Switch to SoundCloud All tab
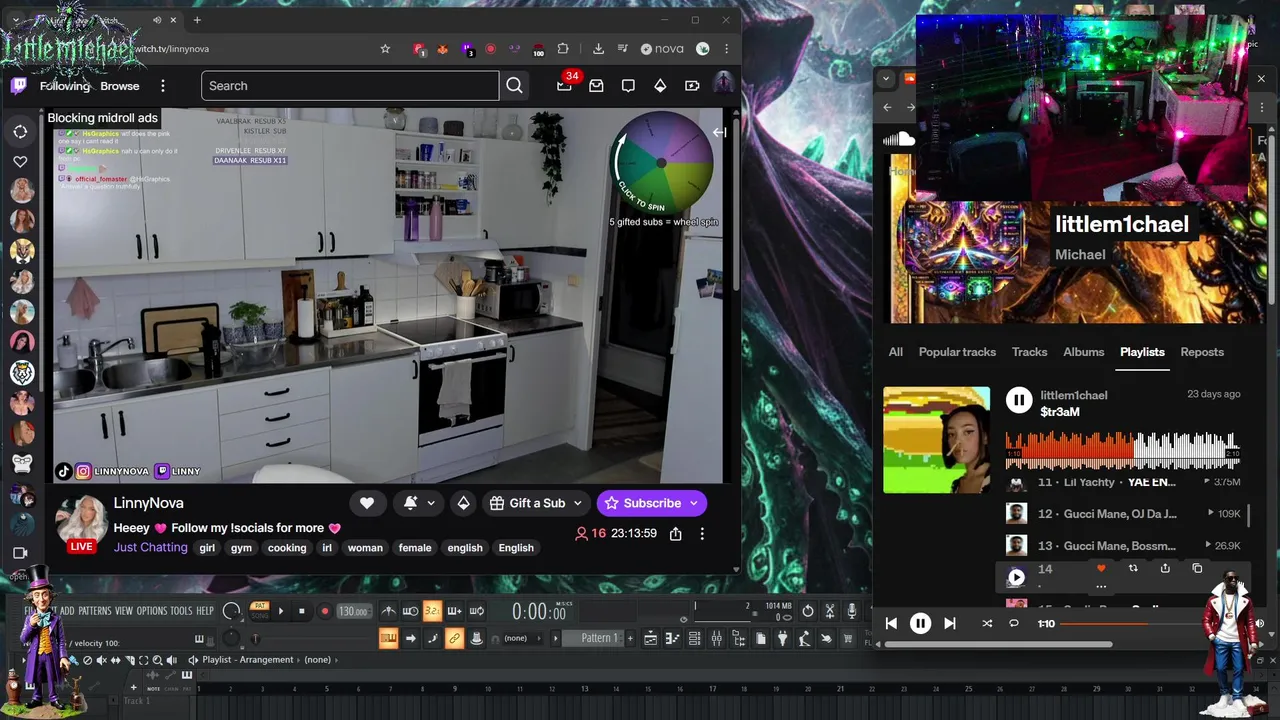This screenshot has height=720, width=1280. pos(895,352)
